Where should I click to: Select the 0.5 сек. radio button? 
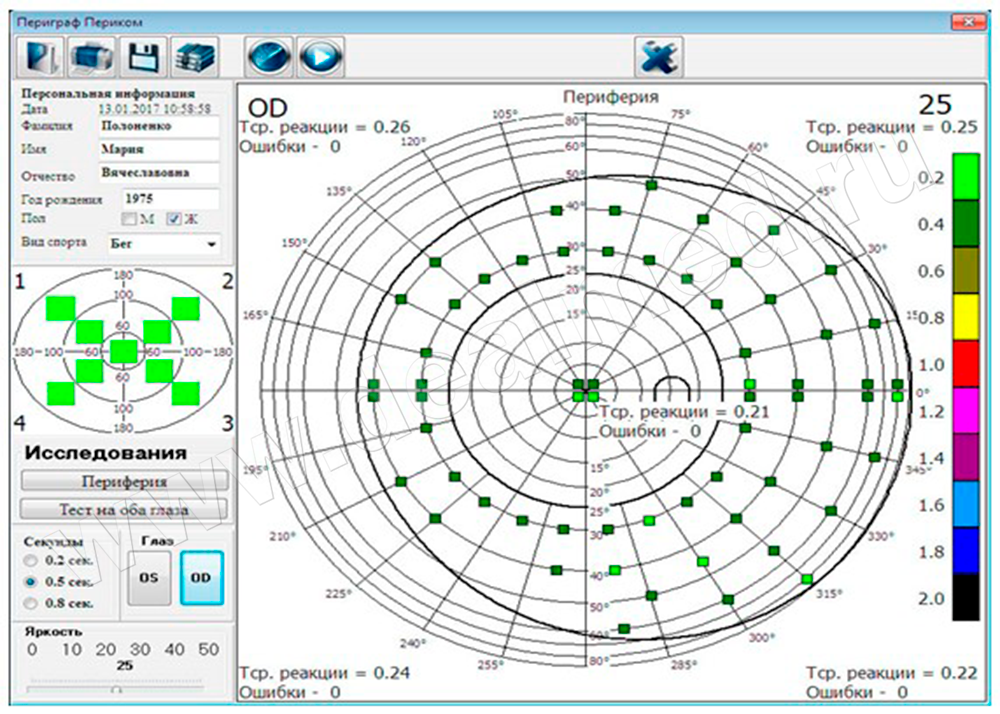click(30, 581)
